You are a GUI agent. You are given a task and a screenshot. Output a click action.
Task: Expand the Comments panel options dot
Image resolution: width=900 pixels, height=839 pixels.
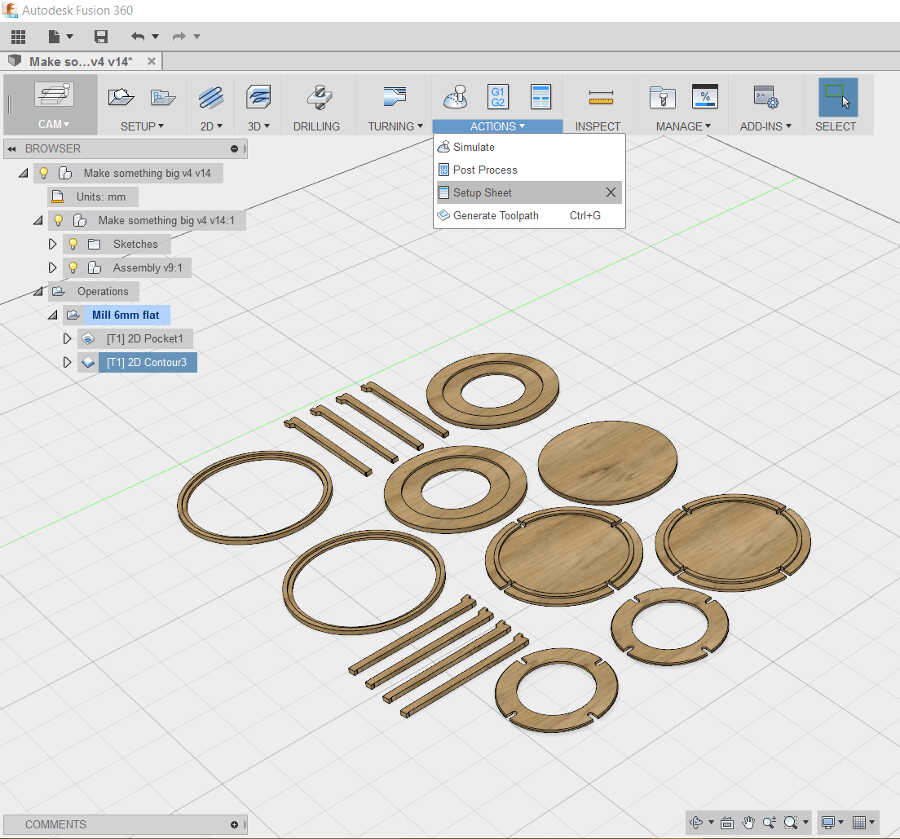click(234, 825)
